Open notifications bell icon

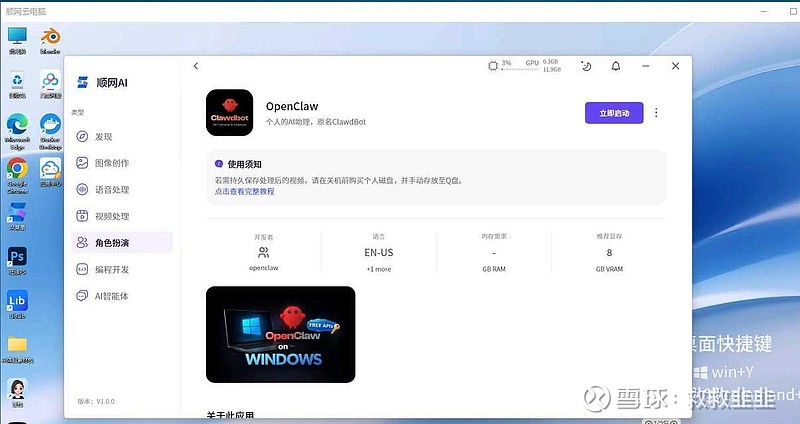coord(616,66)
